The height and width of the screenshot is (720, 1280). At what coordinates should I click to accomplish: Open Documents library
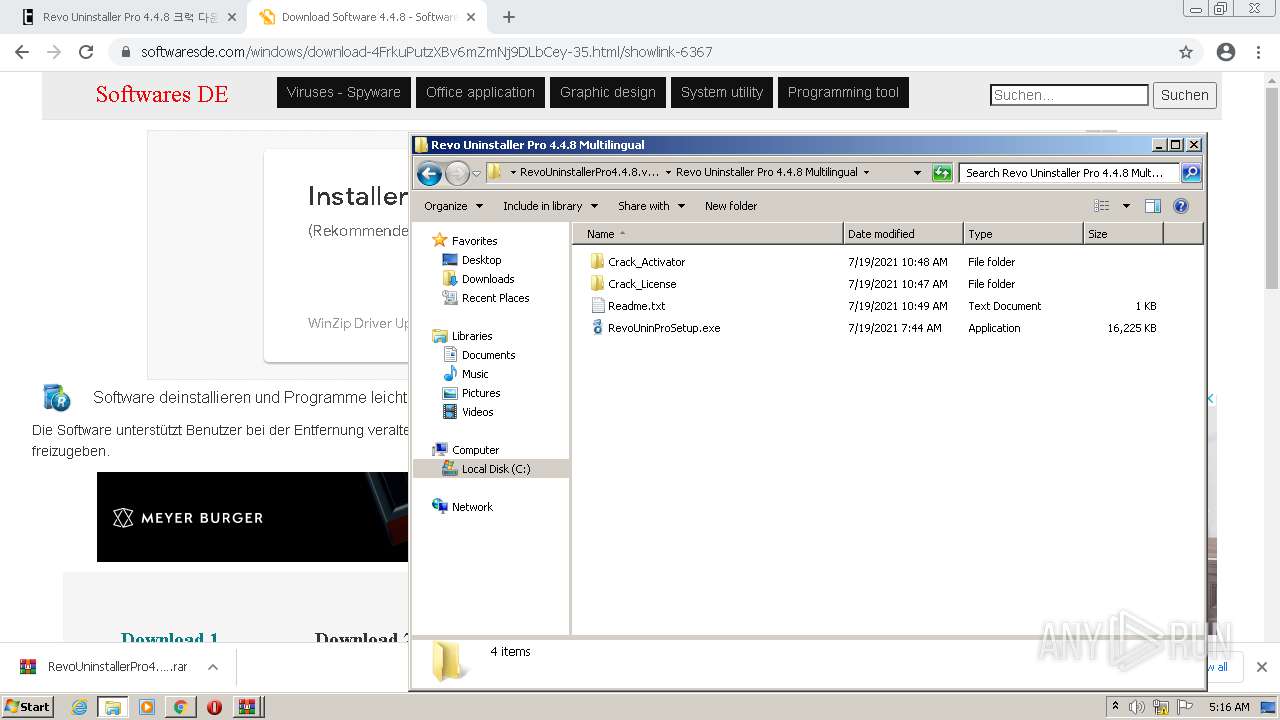click(488, 355)
